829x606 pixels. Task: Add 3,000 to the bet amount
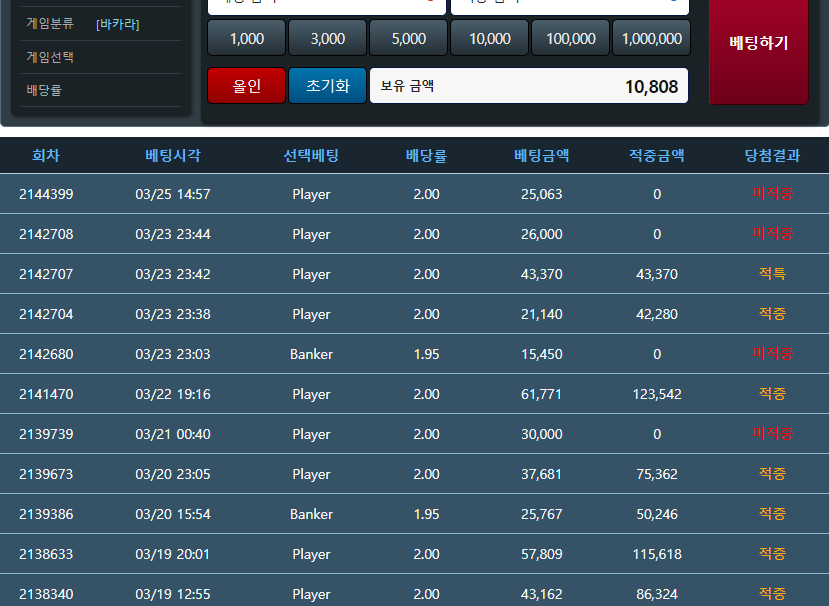coord(327,38)
